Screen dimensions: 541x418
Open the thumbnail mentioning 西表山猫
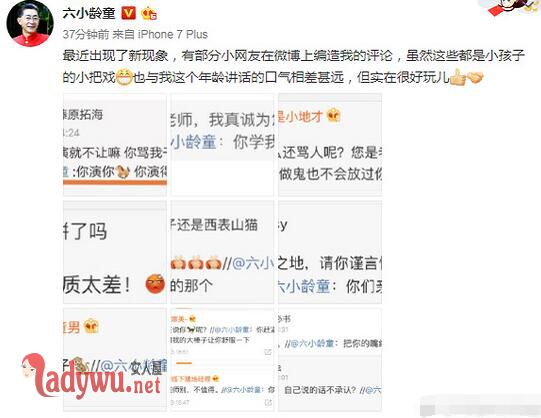pos(223,252)
